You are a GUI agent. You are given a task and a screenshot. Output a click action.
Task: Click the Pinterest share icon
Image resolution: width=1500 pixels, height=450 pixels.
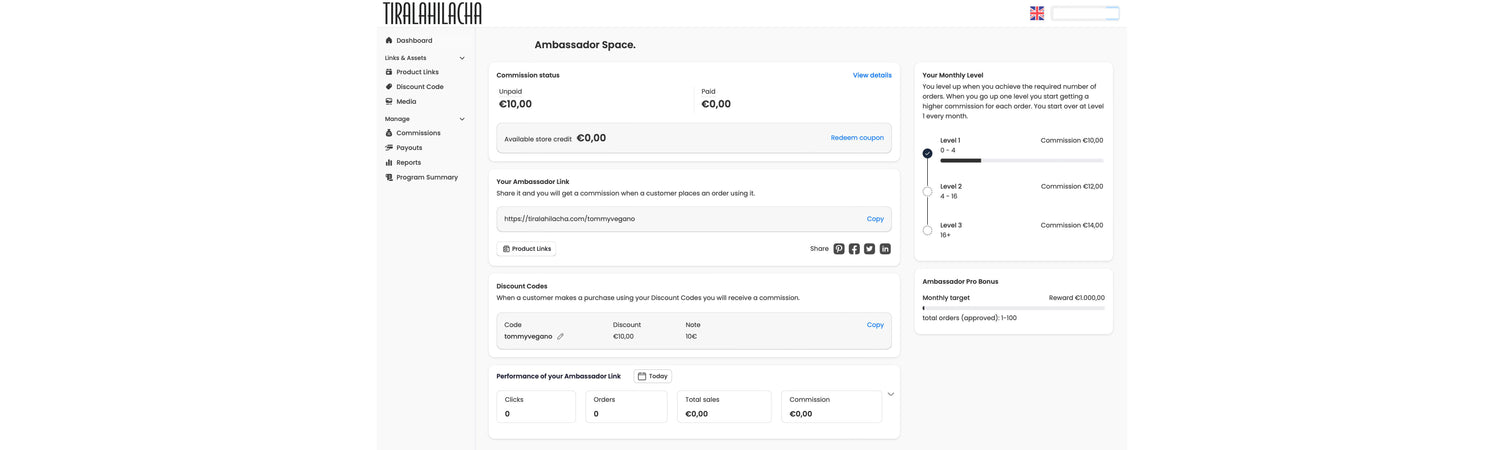click(839, 249)
